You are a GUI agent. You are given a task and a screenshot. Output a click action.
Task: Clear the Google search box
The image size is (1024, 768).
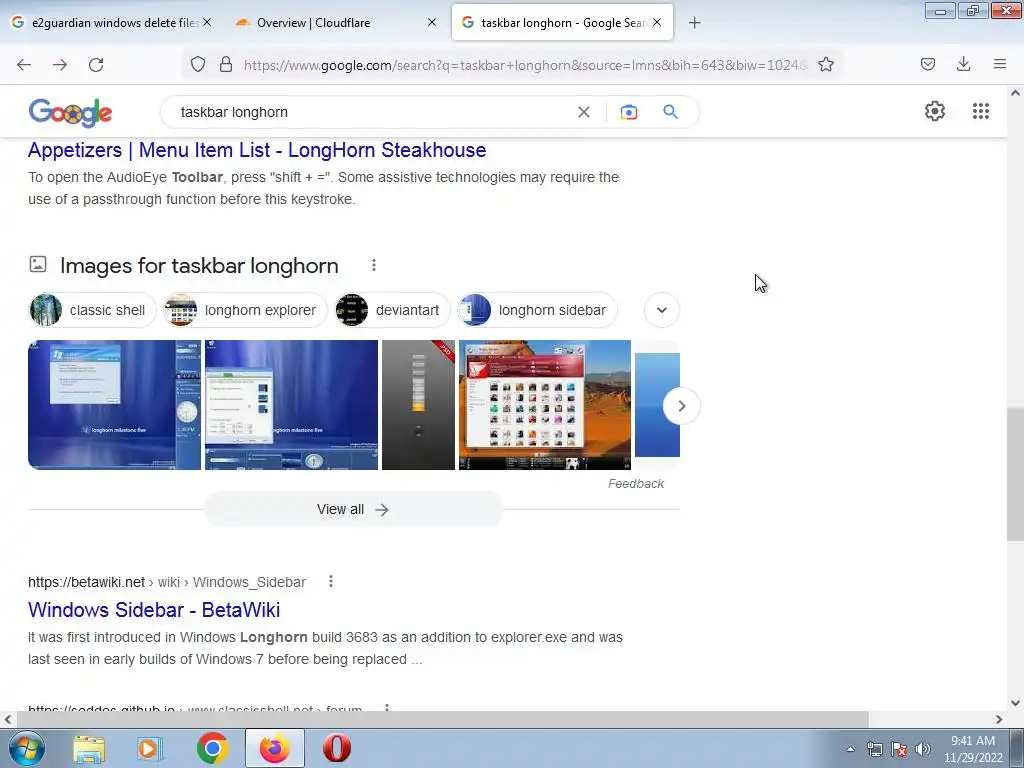point(584,112)
